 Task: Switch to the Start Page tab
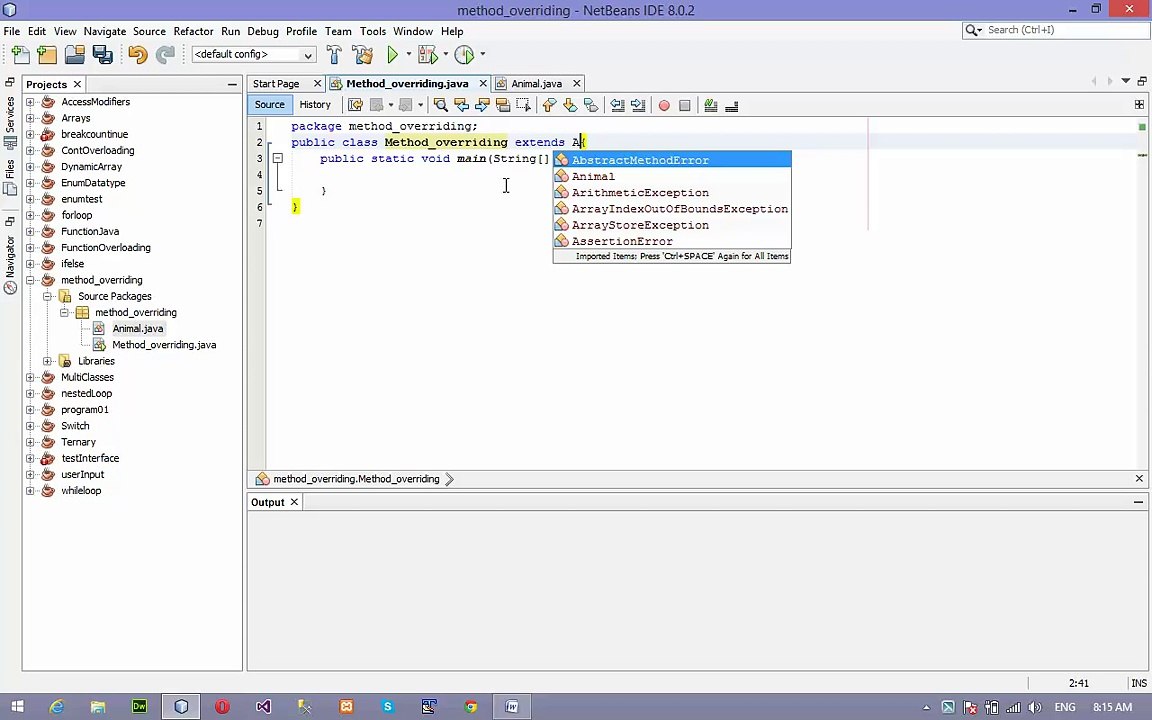tap(276, 84)
